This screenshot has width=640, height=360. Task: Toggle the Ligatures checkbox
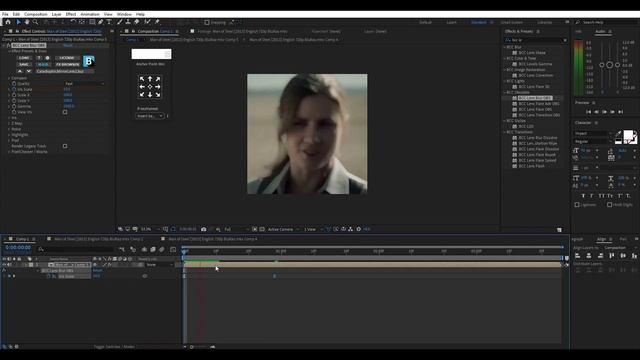click(577, 205)
